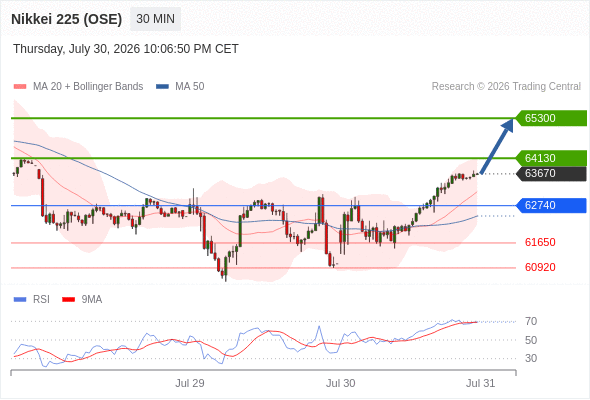Click the green 64130 resistance price tag
The height and width of the screenshot is (400, 590).
coord(551,158)
